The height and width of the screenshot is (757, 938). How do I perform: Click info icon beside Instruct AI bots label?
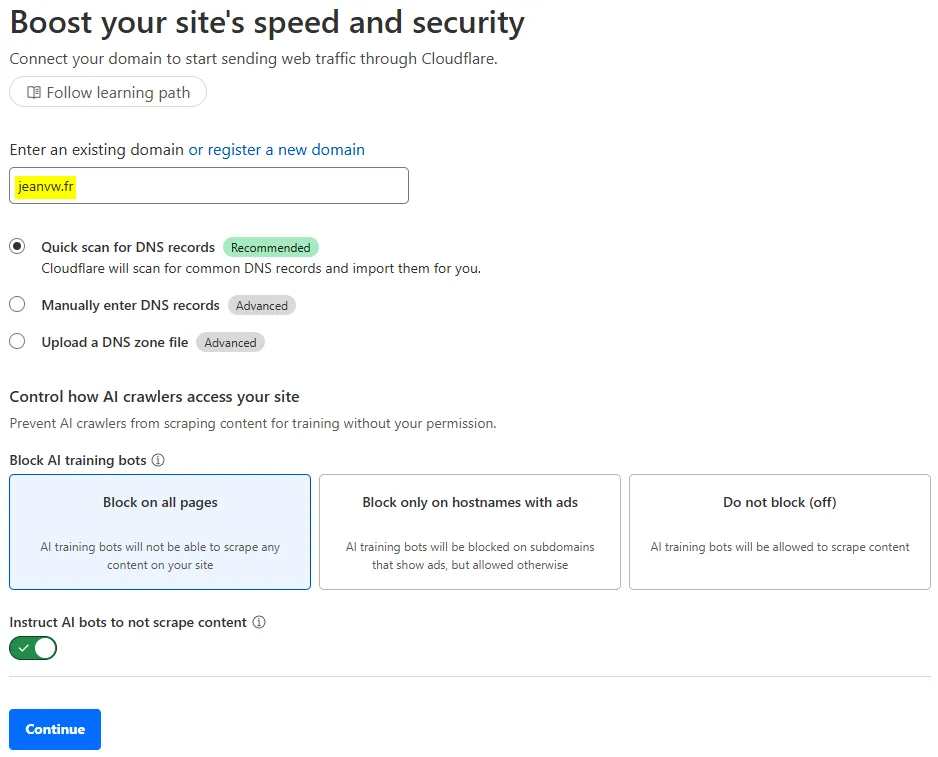tap(259, 622)
